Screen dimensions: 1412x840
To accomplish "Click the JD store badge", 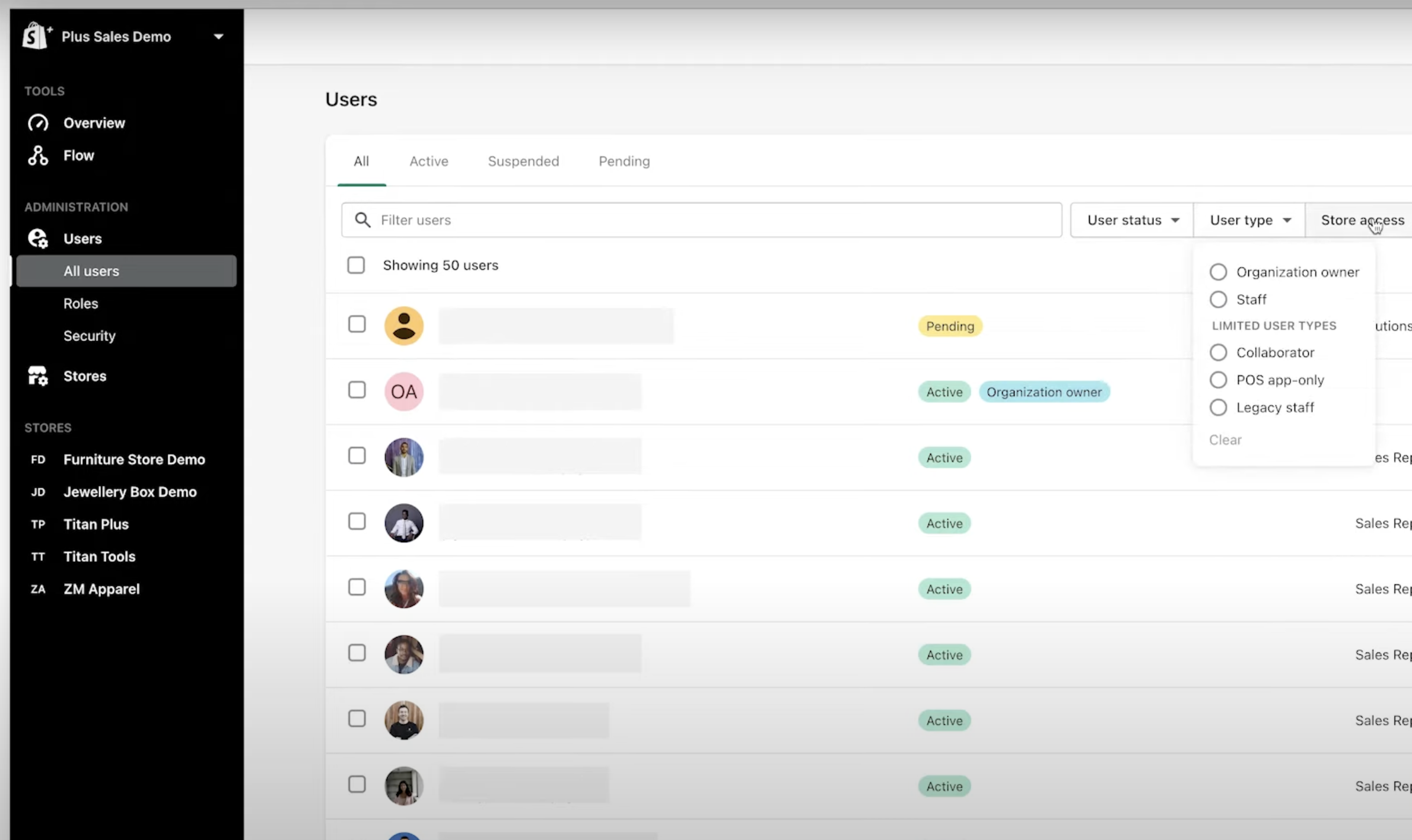I will (38, 492).
